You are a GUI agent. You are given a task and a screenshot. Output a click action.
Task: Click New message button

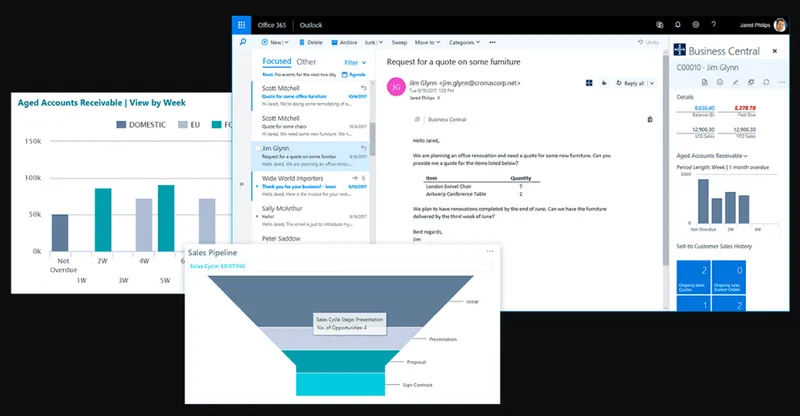point(271,42)
